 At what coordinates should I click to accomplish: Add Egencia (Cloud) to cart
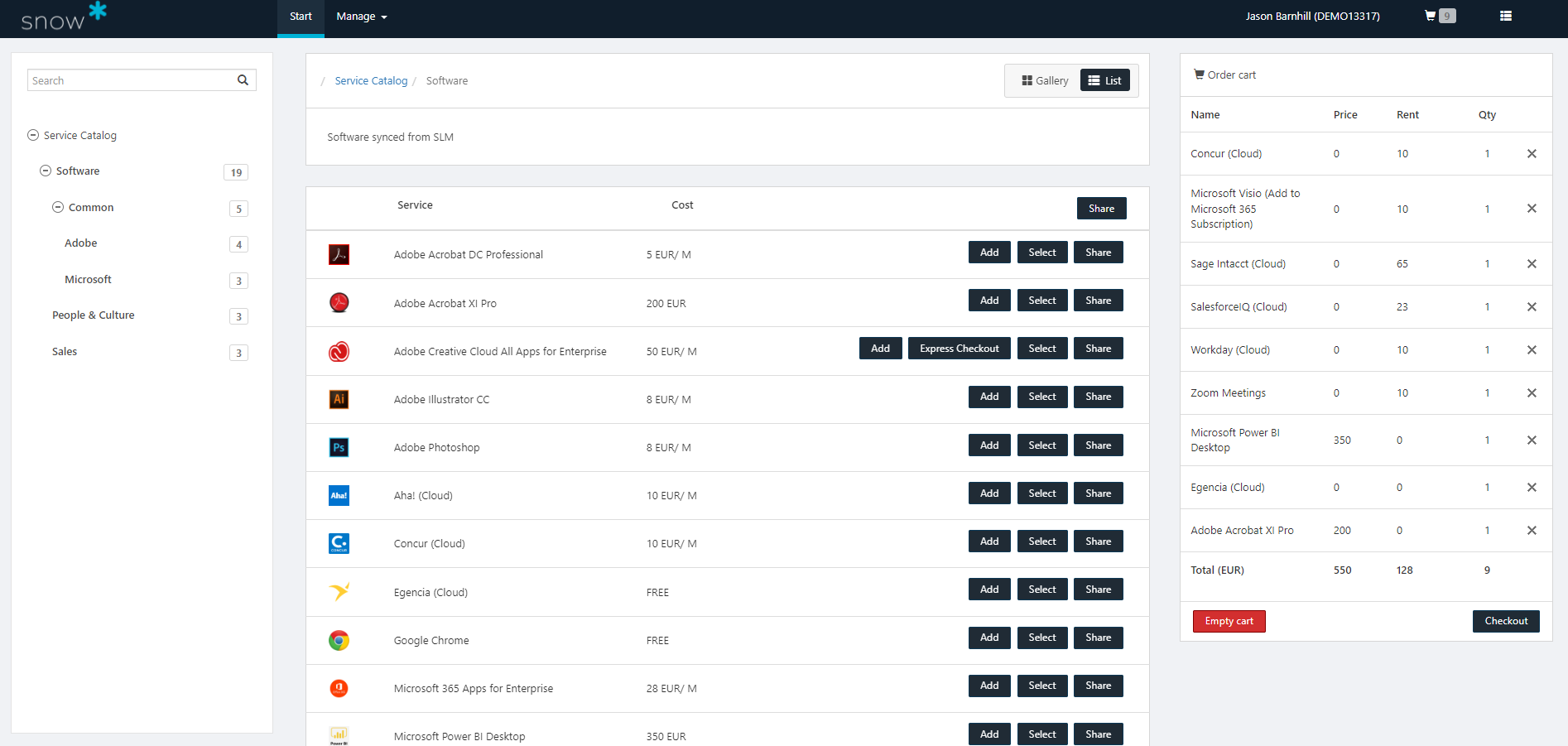pyautogui.click(x=989, y=590)
